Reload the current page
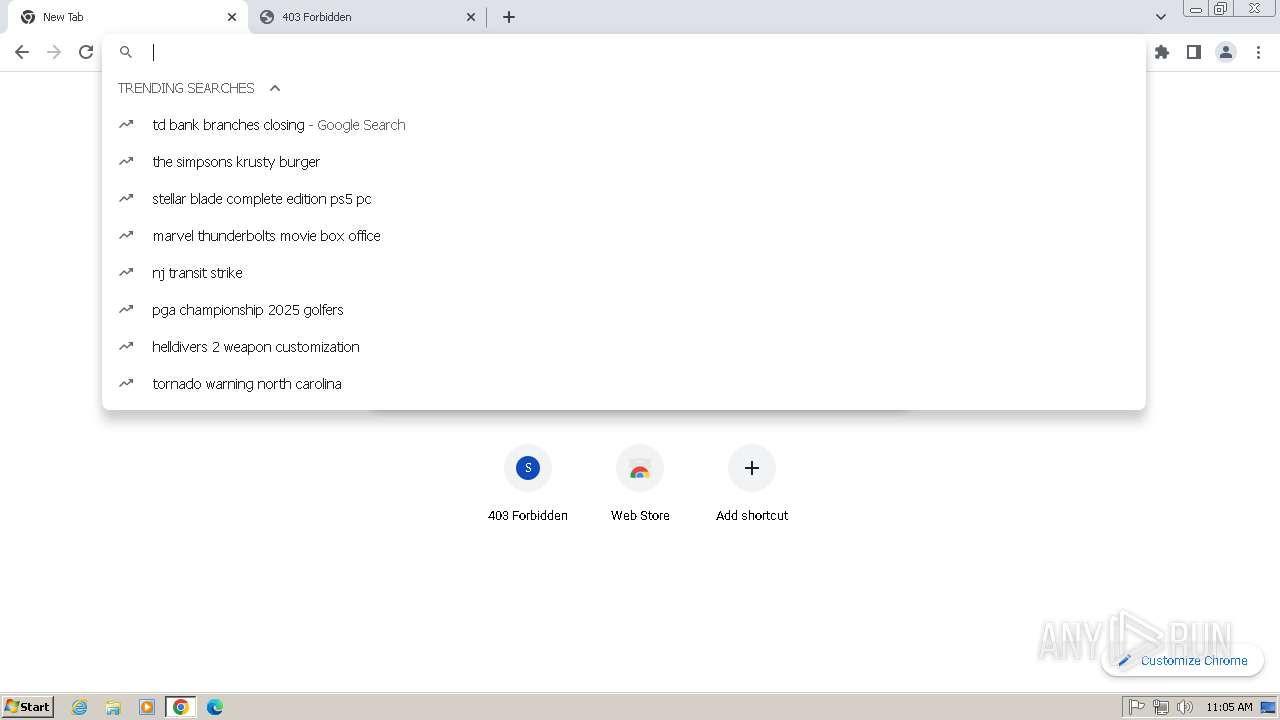Viewport: 1280px width, 720px height. click(x=86, y=52)
